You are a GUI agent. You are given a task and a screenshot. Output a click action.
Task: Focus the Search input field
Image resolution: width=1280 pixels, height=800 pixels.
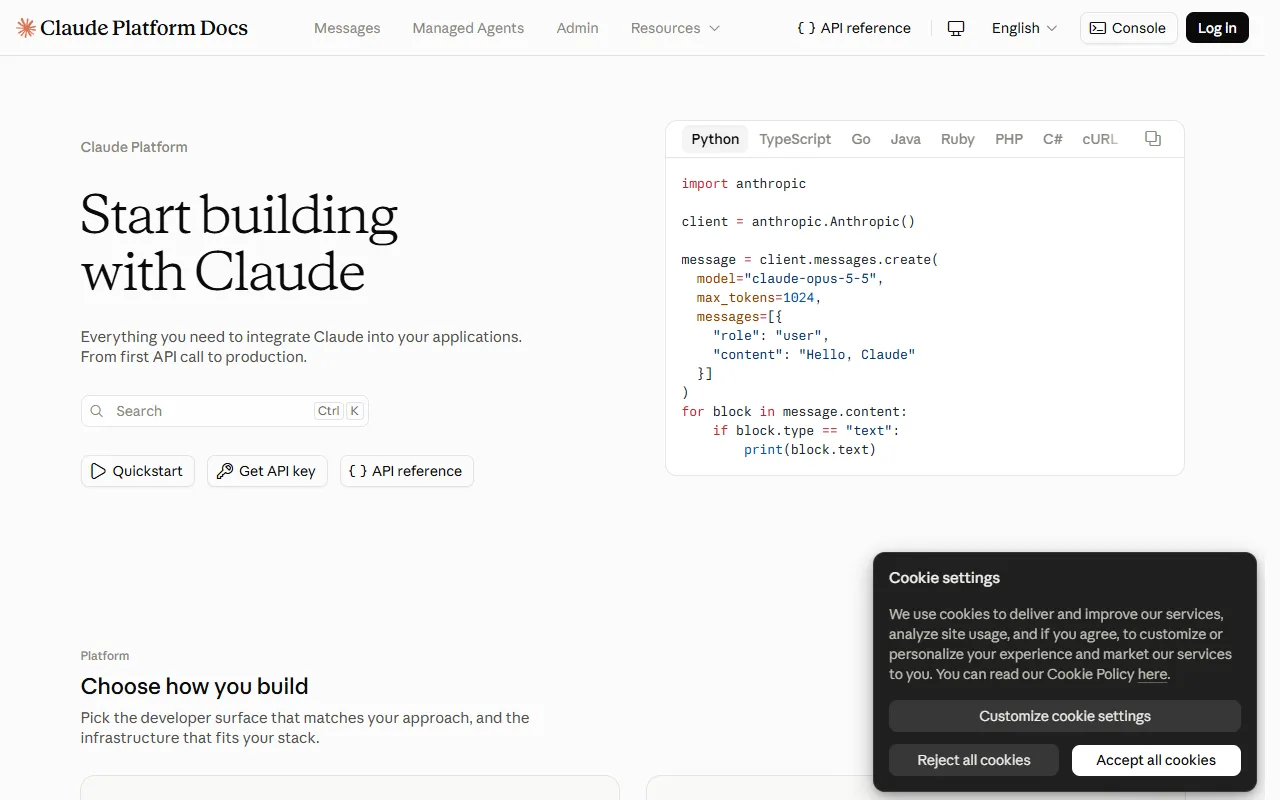(225, 411)
